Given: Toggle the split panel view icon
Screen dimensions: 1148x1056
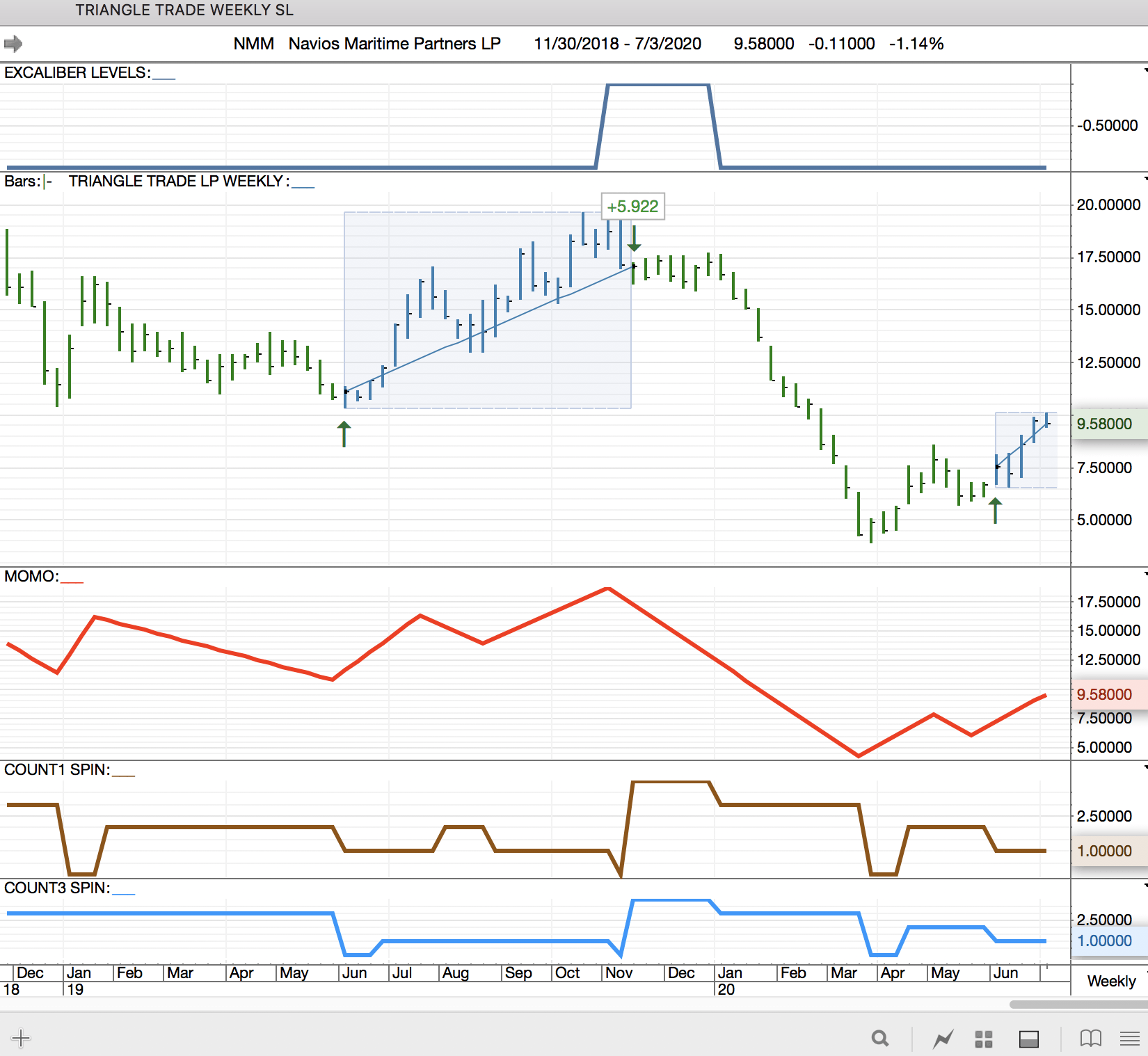Looking at the screenshot, I should (x=1029, y=1039).
